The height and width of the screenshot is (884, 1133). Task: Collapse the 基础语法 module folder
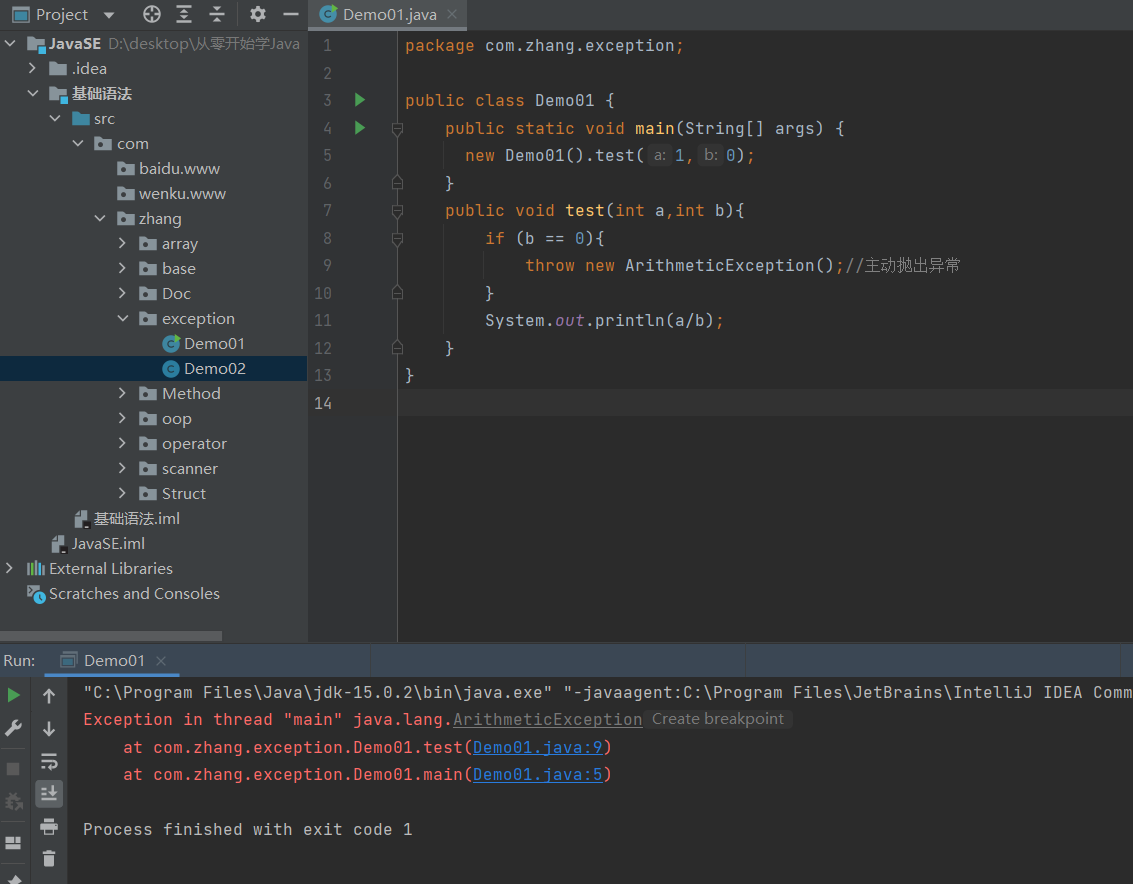coord(33,93)
